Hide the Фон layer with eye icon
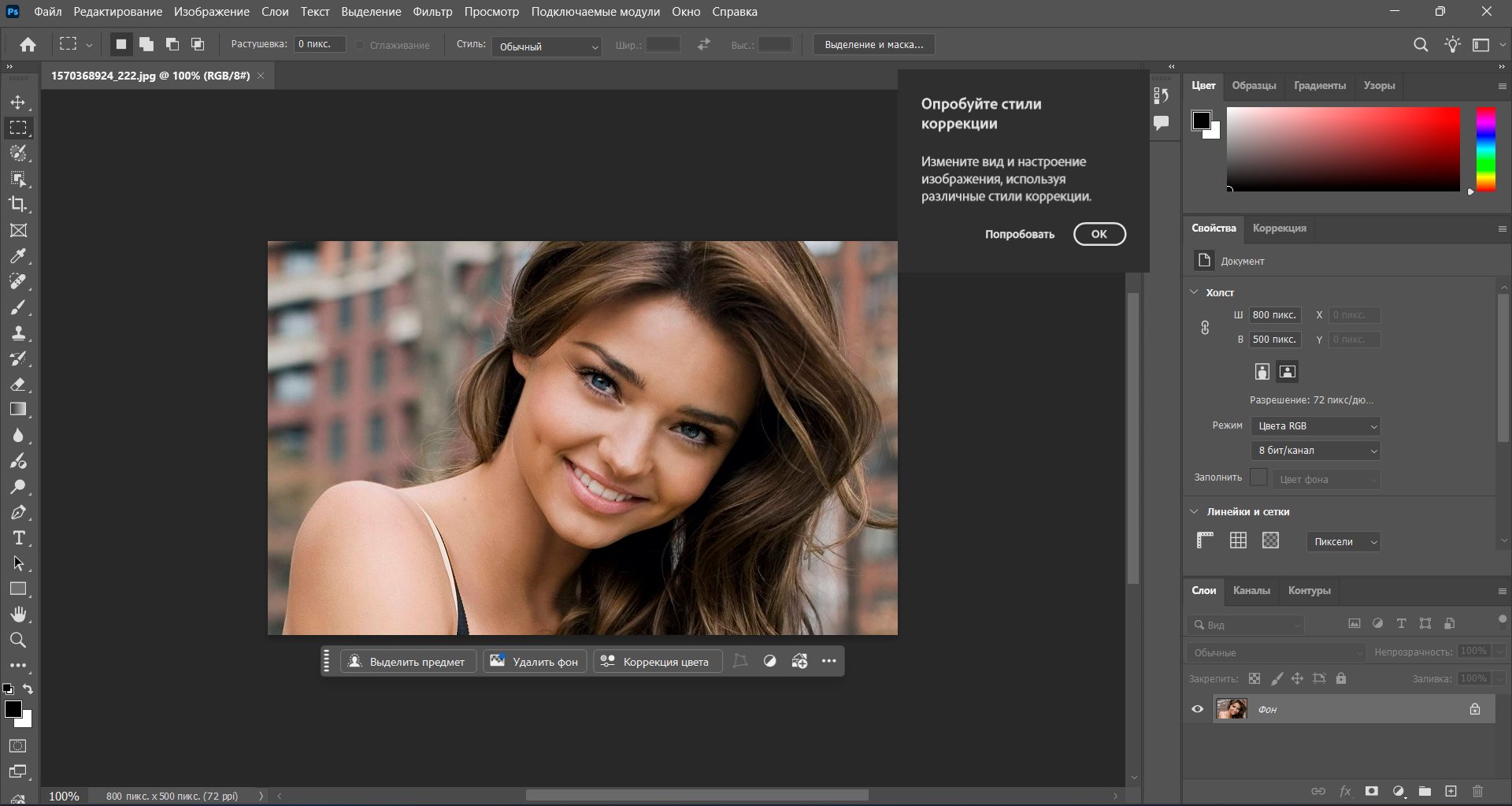This screenshot has width=1512, height=806. pos(1197,709)
